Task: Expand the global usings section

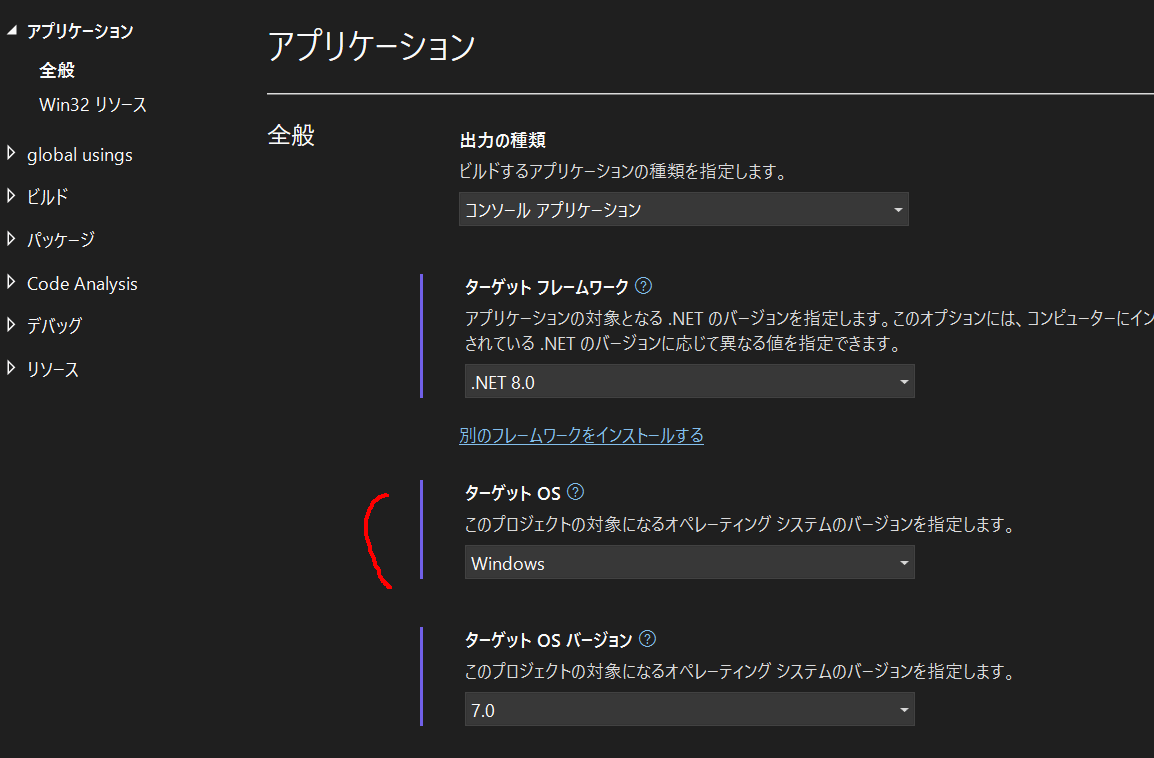Action: point(11,153)
